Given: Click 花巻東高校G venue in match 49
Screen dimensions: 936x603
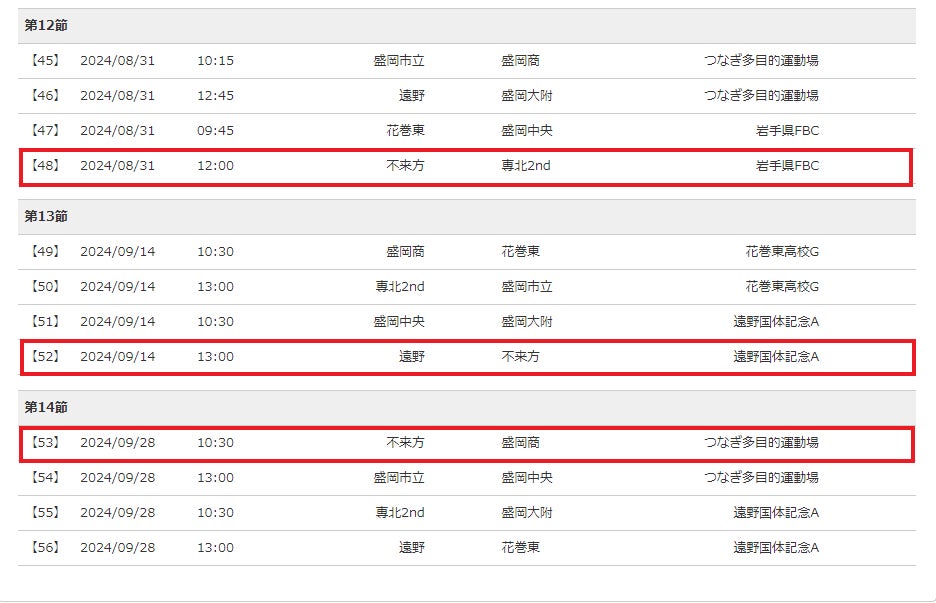Looking at the screenshot, I should [x=781, y=251].
